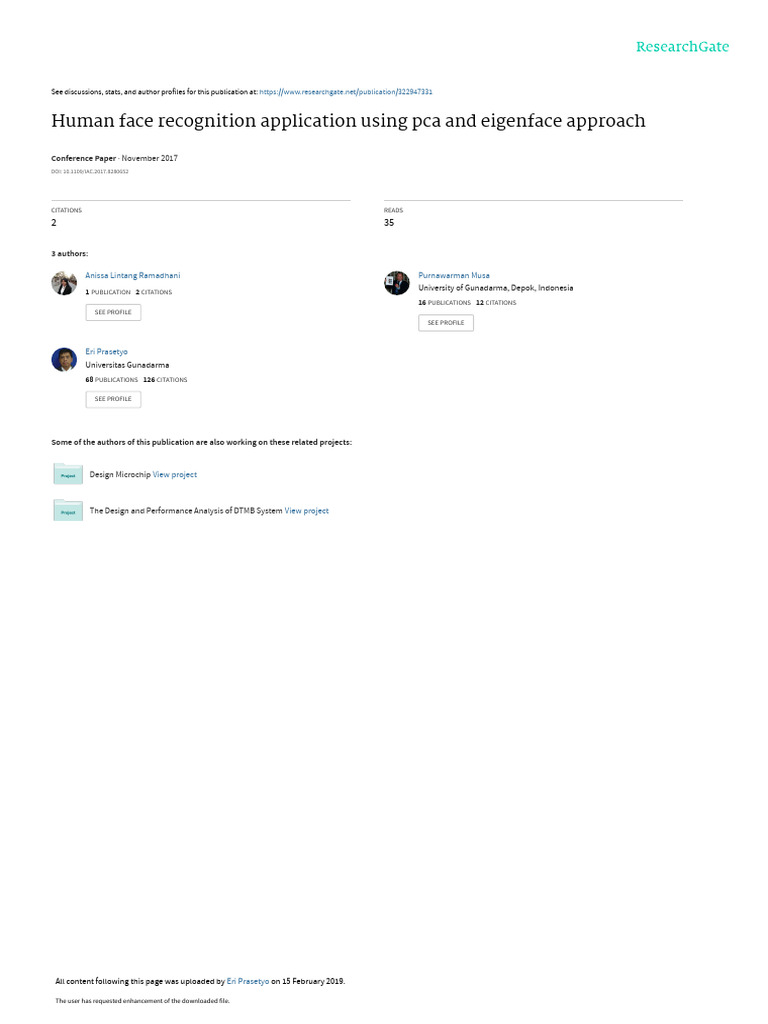Click the uploader Eri Prasetyo link at bottom

point(248,981)
